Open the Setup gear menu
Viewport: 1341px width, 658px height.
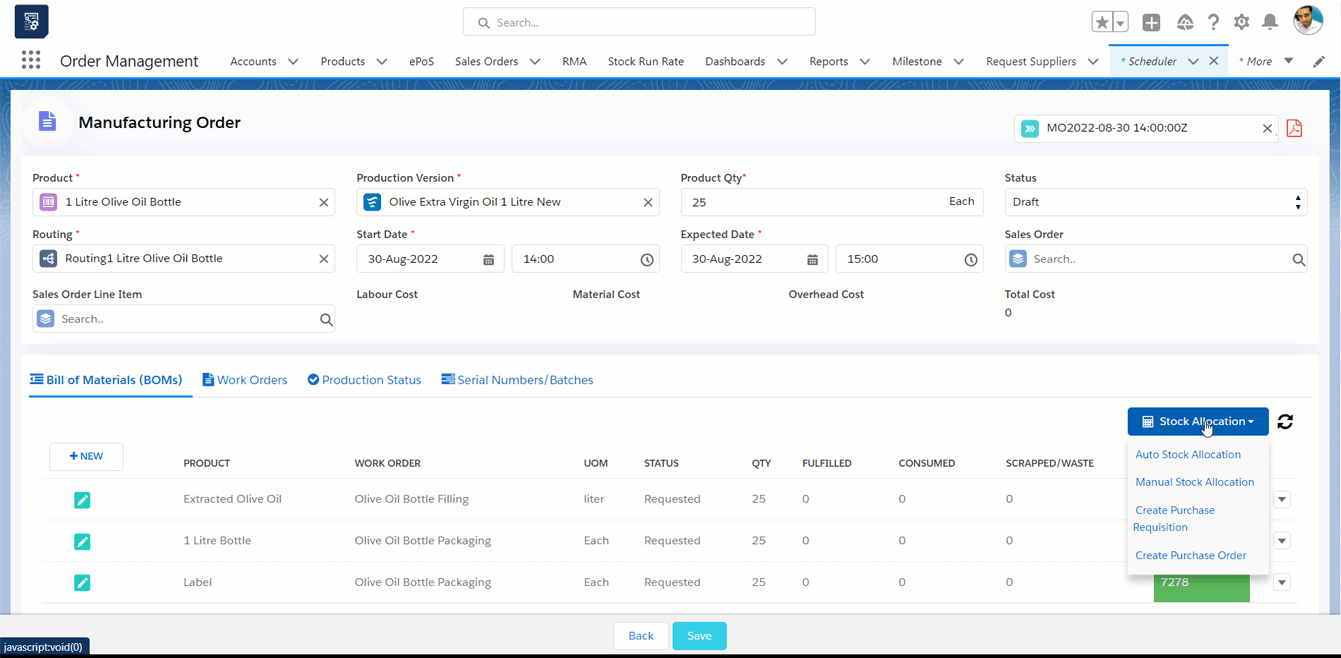tap(1241, 22)
